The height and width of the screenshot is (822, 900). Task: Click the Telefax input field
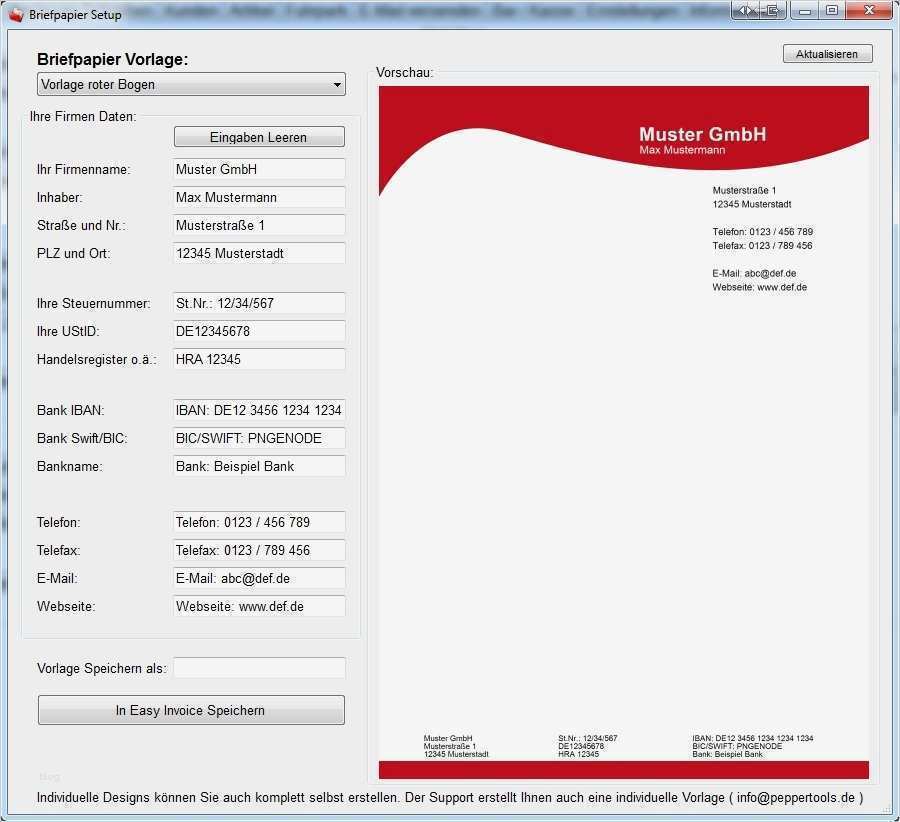point(258,550)
